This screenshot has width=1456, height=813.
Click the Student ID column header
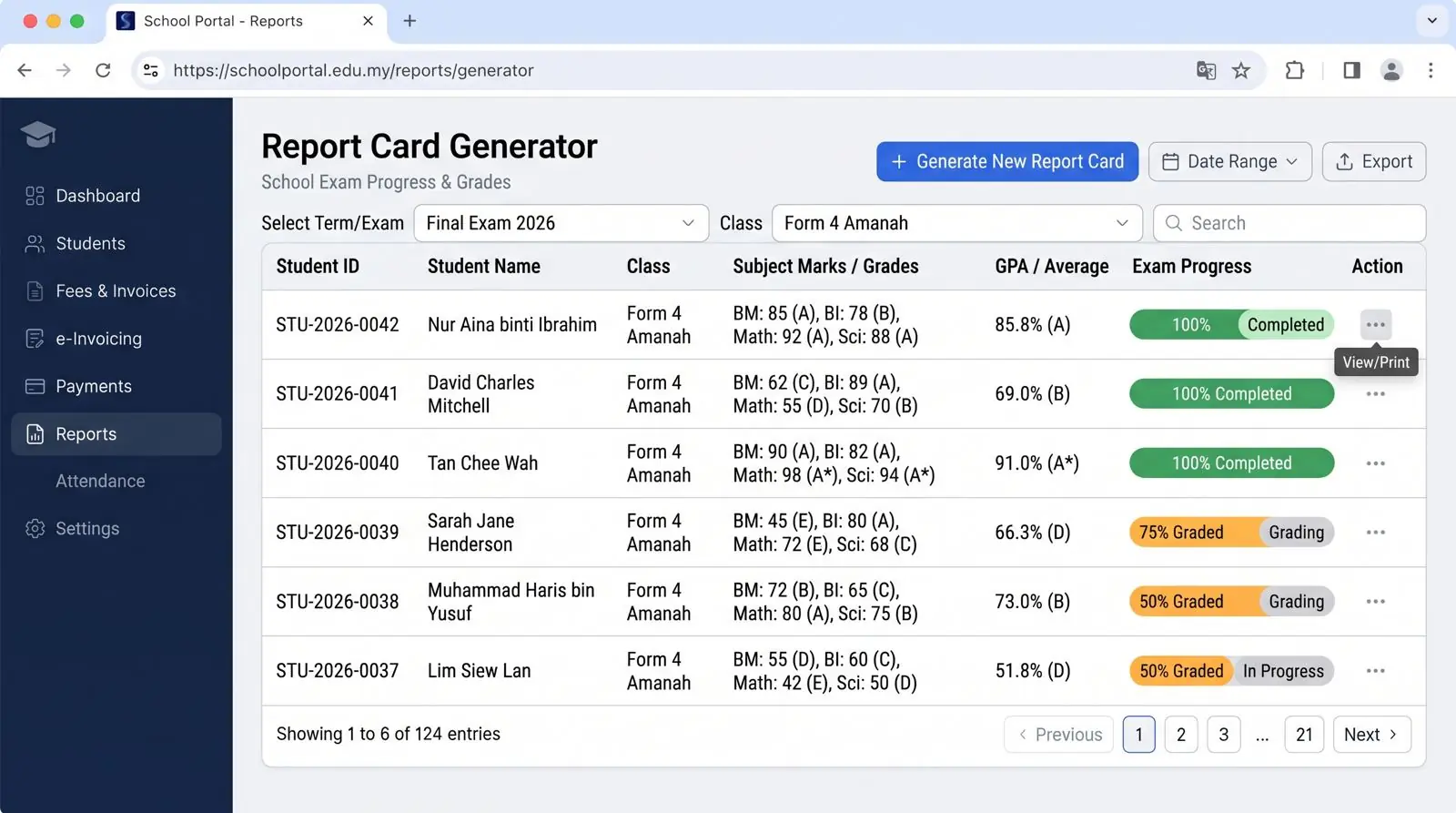pos(318,267)
